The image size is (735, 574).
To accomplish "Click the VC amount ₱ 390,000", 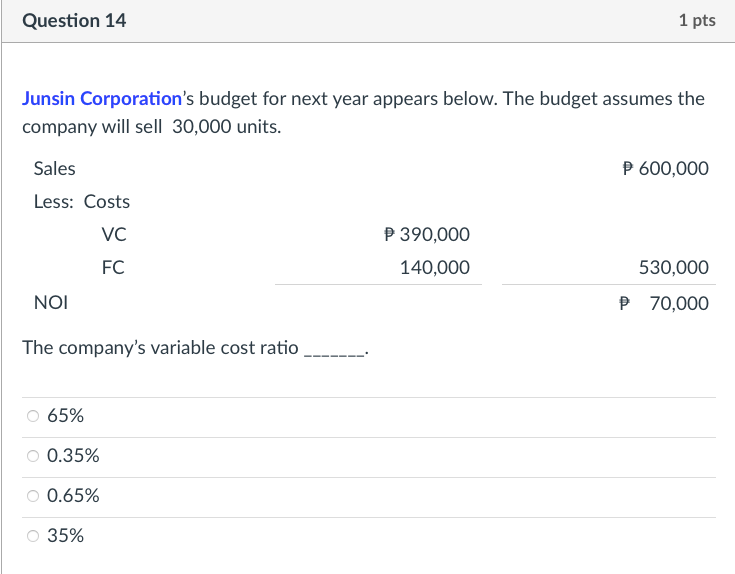I will coord(427,234).
